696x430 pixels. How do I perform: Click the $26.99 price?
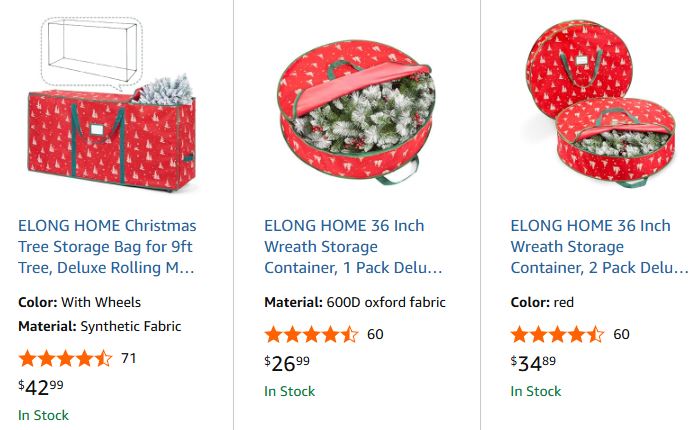click(x=287, y=362)
